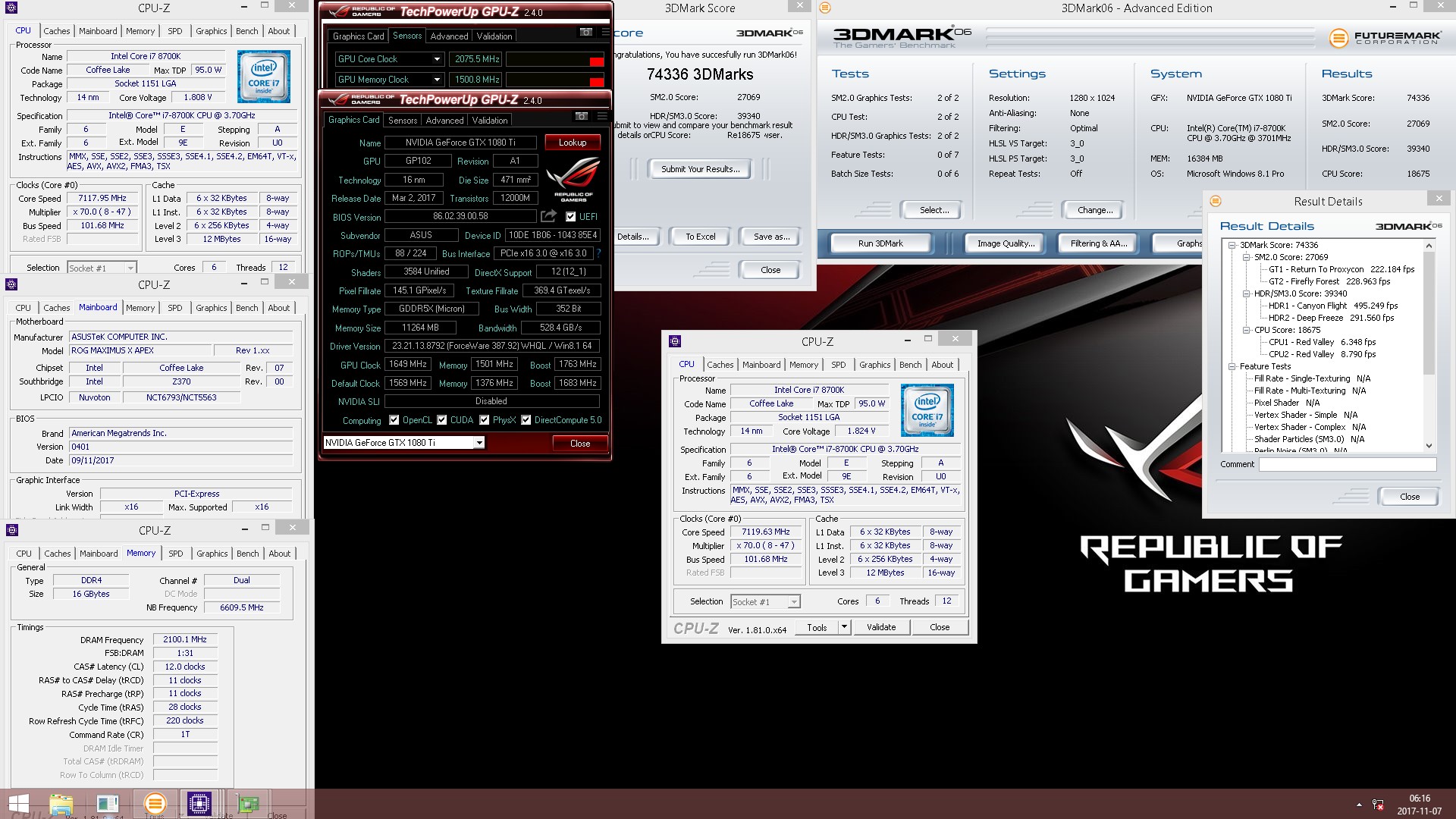
Task: Click camera screenshot icon in GPU-Z Graphics Card window
Action: [x=582, y=117]
